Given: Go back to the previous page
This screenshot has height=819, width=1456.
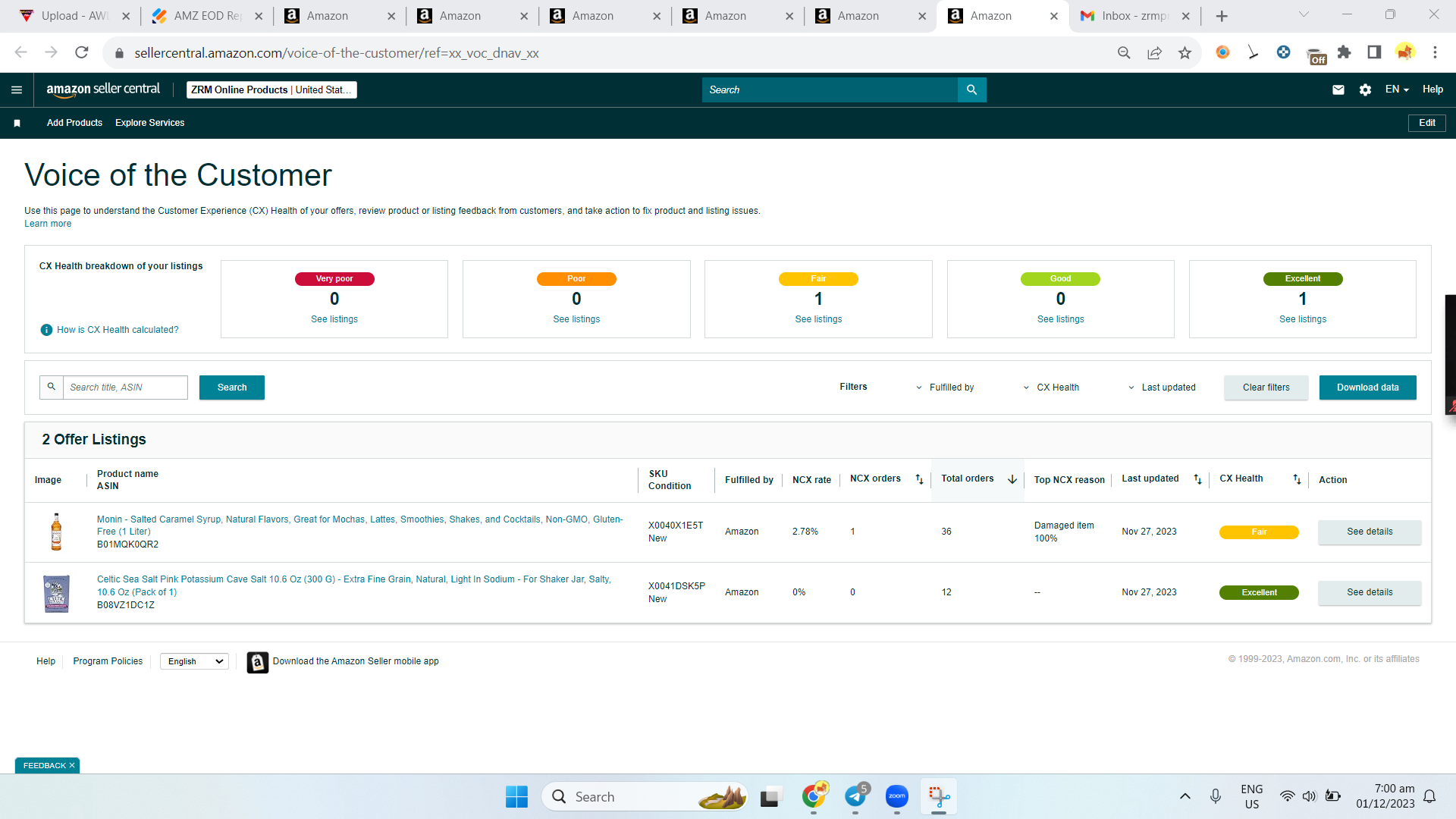Looking at the screenshot, I should point(21,52).
